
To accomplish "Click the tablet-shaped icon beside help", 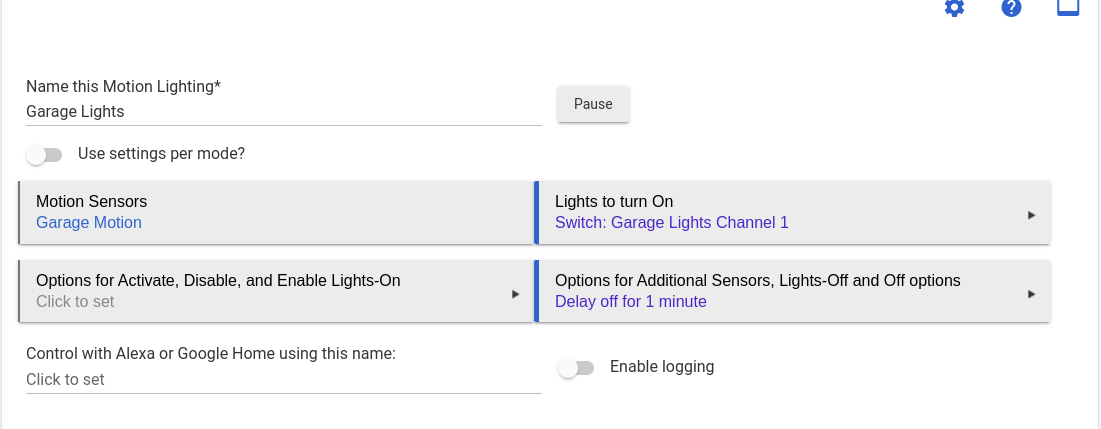I will 1068,7.
